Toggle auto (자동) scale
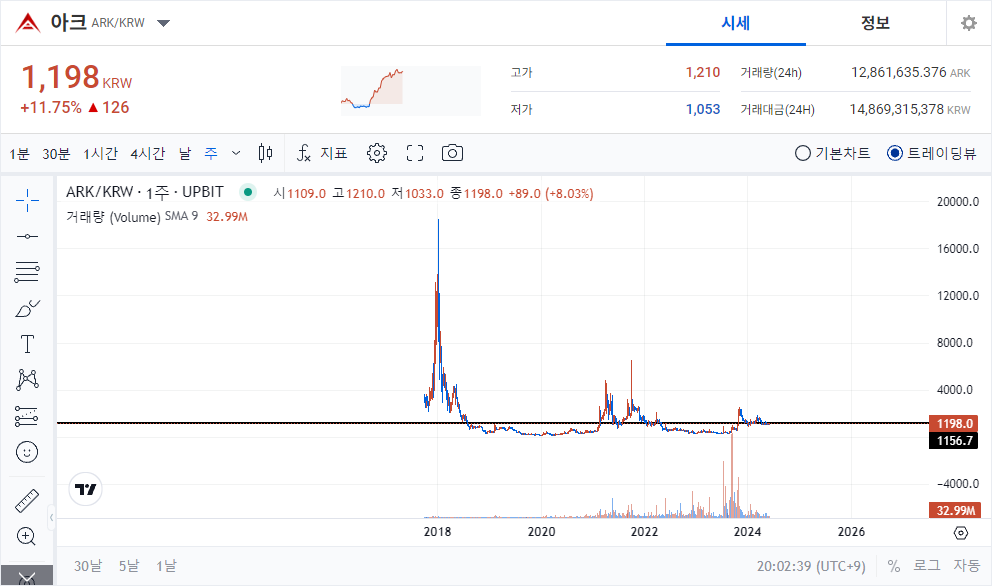The height and width of the screenshot is (586, 992). (966, 565)
